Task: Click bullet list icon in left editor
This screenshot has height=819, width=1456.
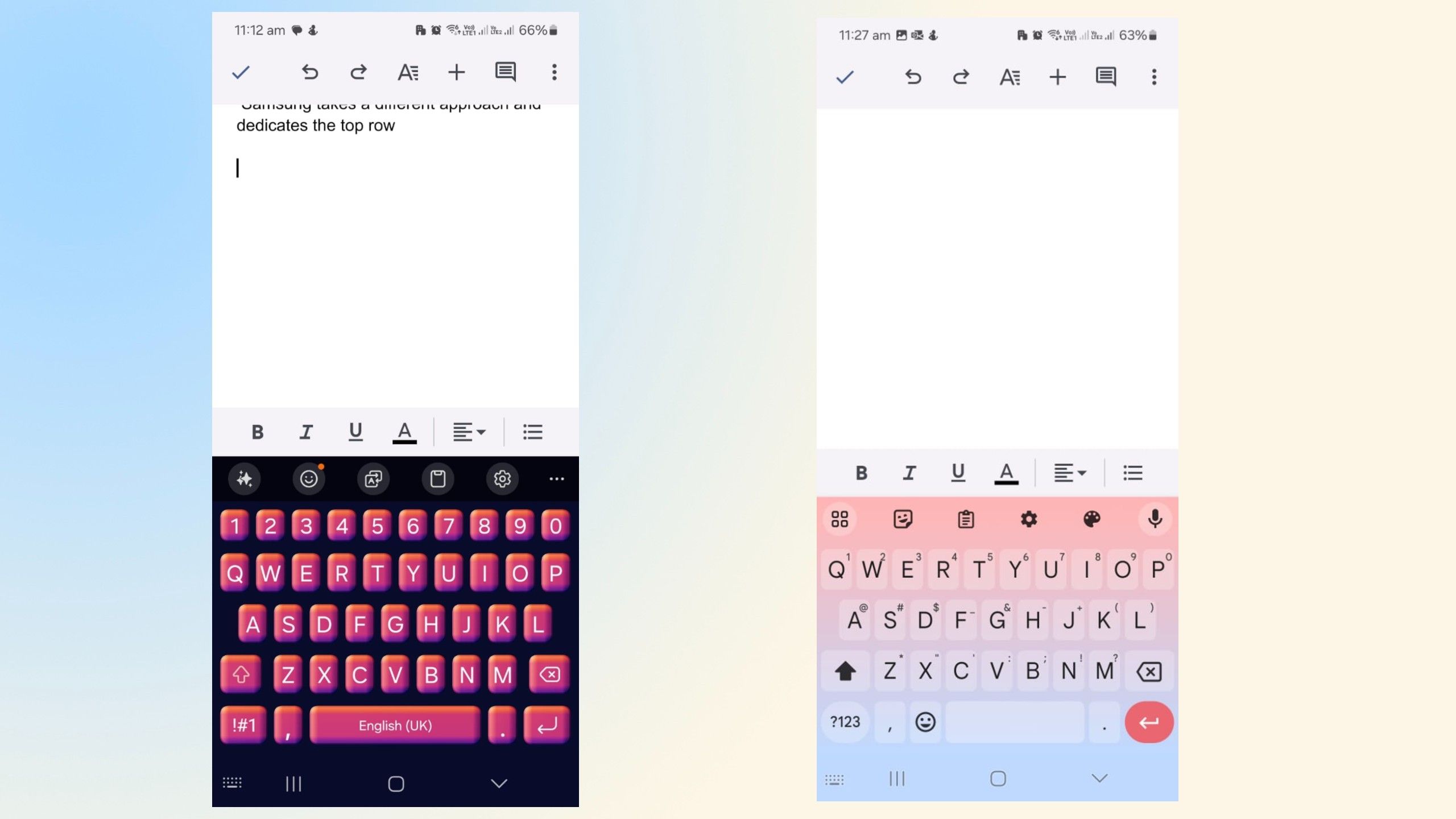Action: tap(534, 432)
